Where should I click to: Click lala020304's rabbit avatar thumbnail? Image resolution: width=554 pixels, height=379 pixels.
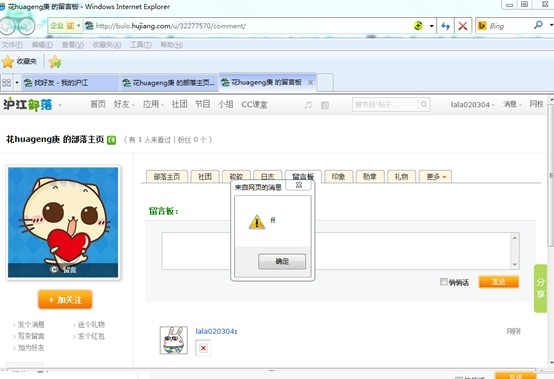click(x=173, y=340)
